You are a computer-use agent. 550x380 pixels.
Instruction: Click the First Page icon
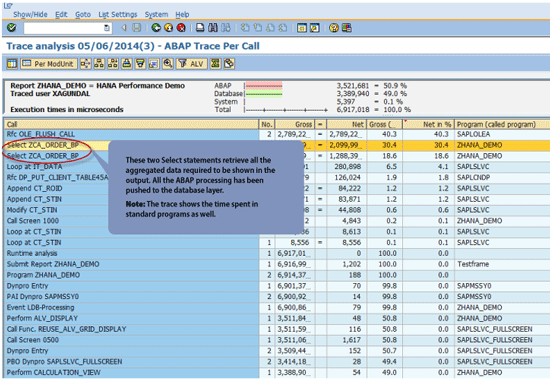pyautogui.click(x=245, y=28)
